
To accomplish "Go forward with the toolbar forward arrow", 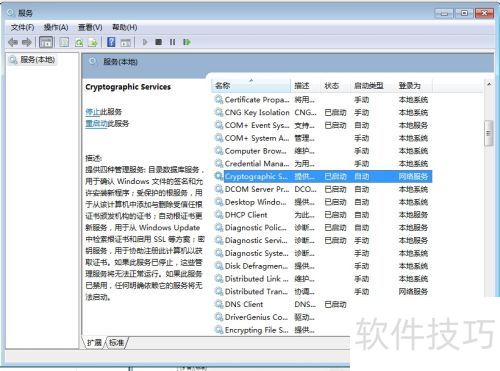I will (x=27, y=42).
